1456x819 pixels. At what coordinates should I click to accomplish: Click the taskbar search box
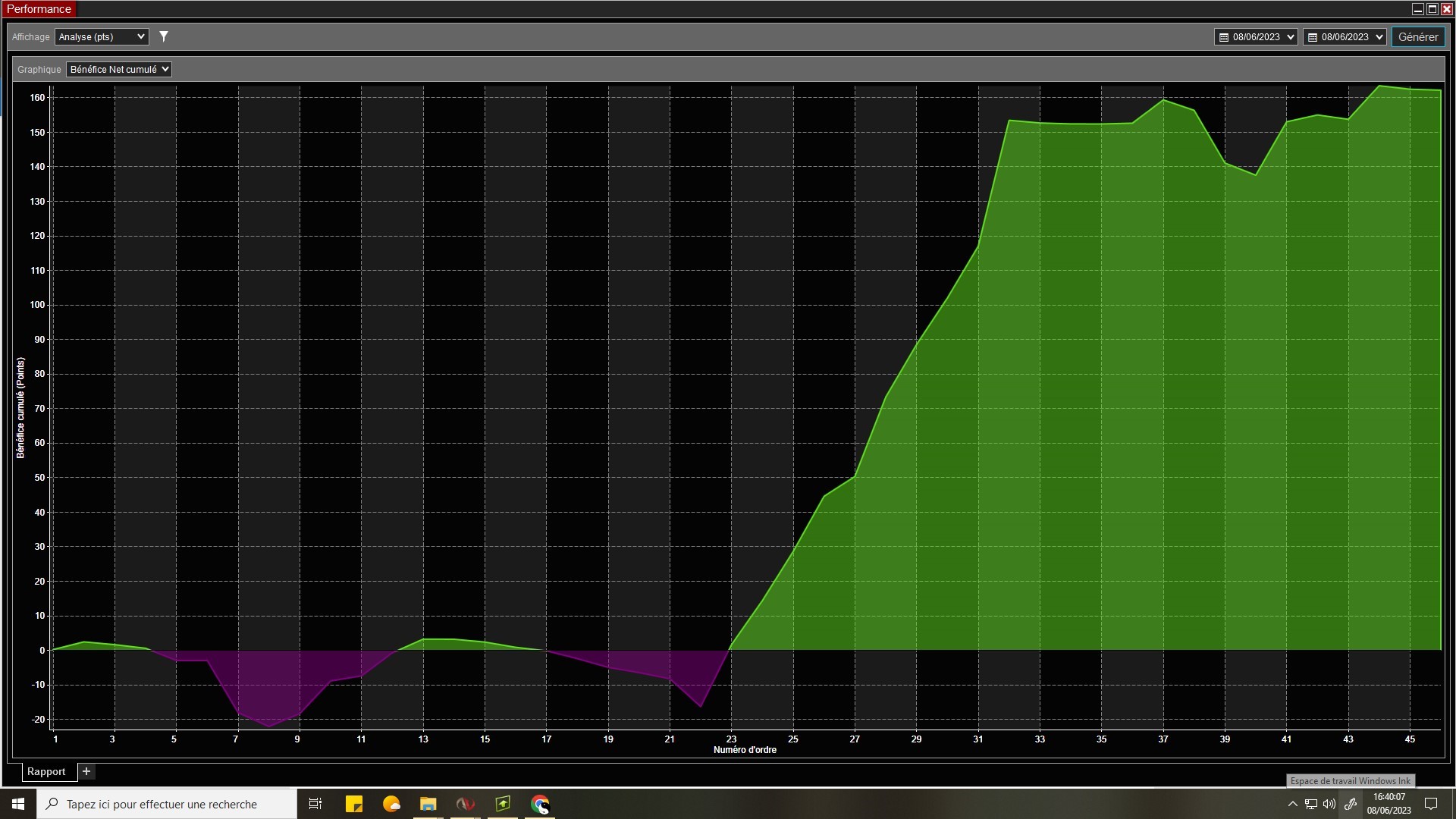coord(167,804)
